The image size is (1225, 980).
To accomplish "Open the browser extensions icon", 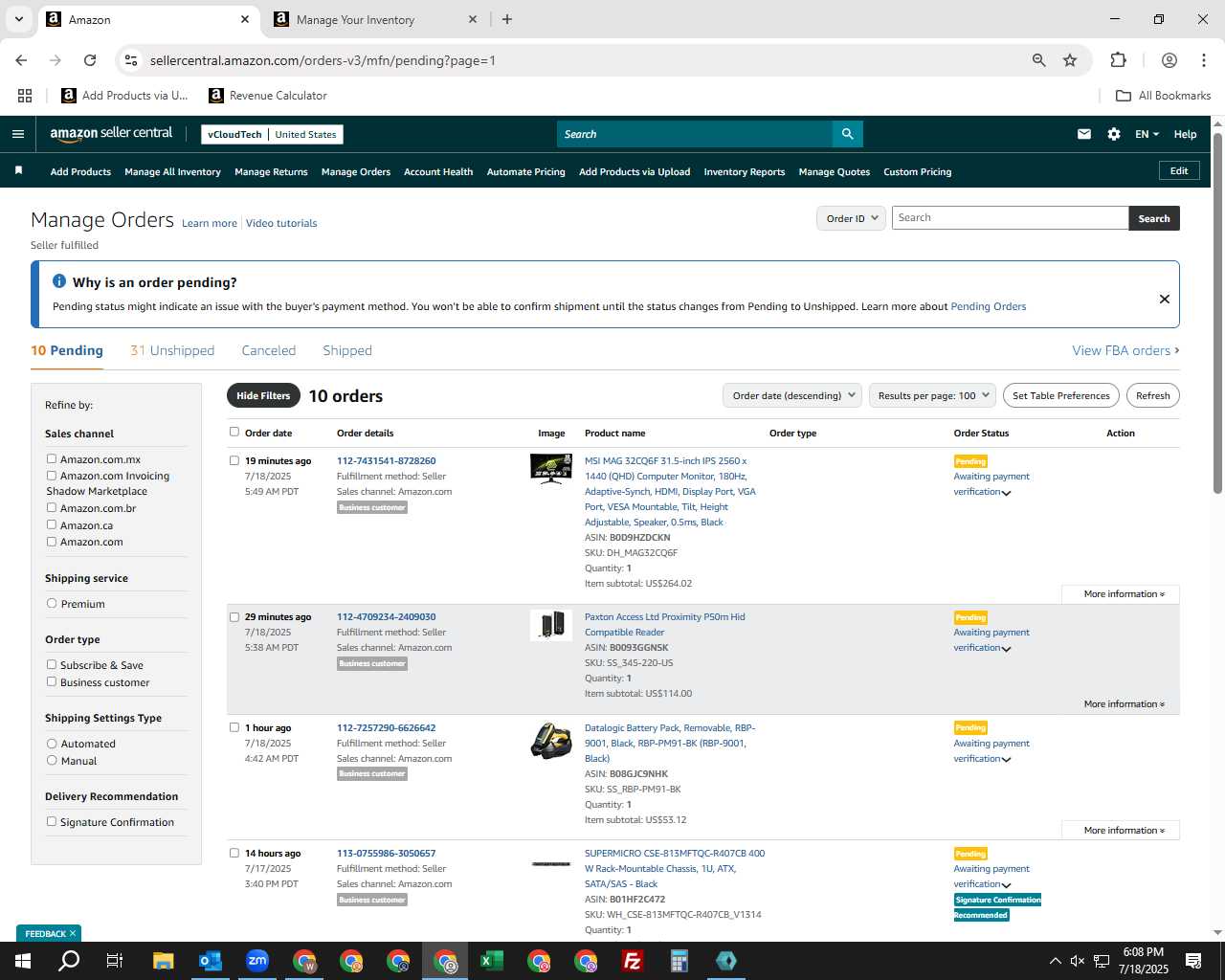I will (1118, 60).
